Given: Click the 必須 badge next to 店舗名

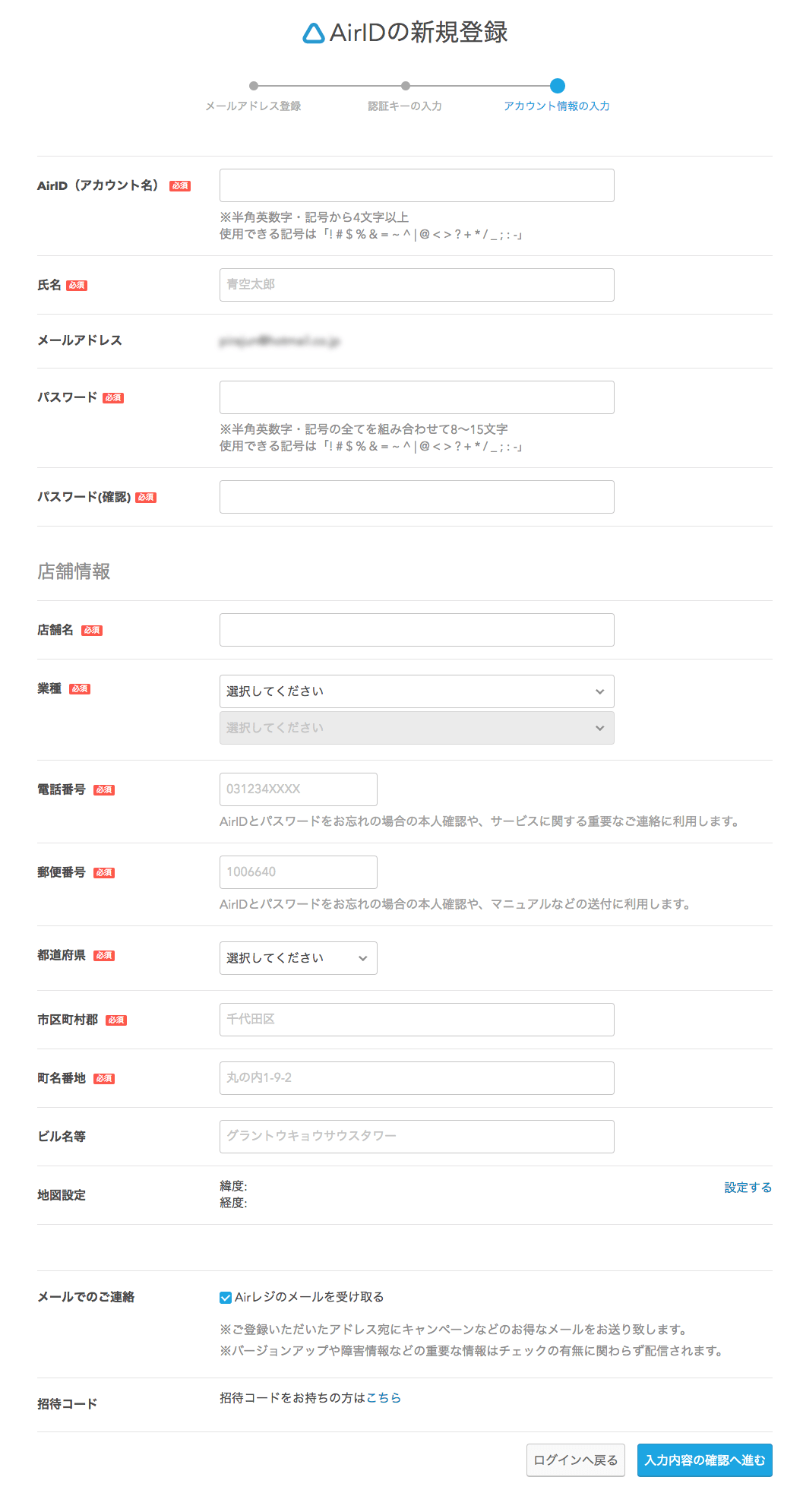Looking at the screenshot, I should 92,631.
